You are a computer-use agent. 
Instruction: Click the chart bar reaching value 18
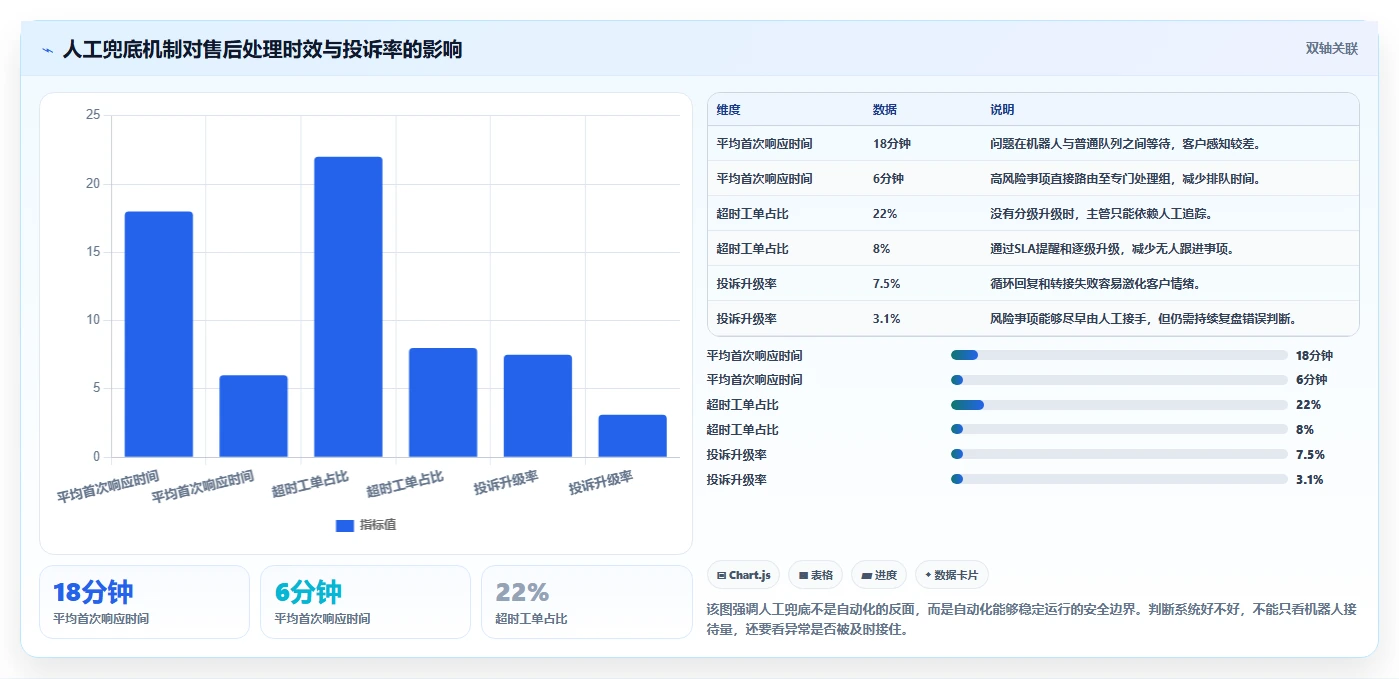coord(159,334)
